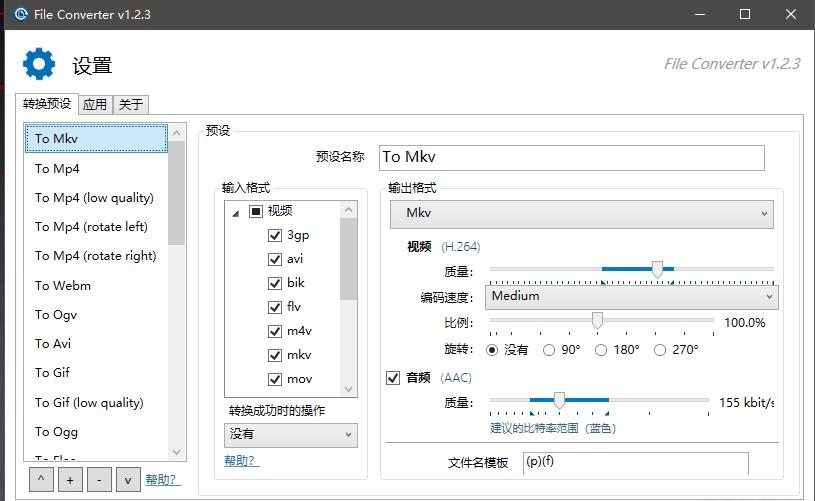The width and height of the screenshot is (815, 501).
Task: Move preset up with the ^ button
Action: [x=41, y=480]
